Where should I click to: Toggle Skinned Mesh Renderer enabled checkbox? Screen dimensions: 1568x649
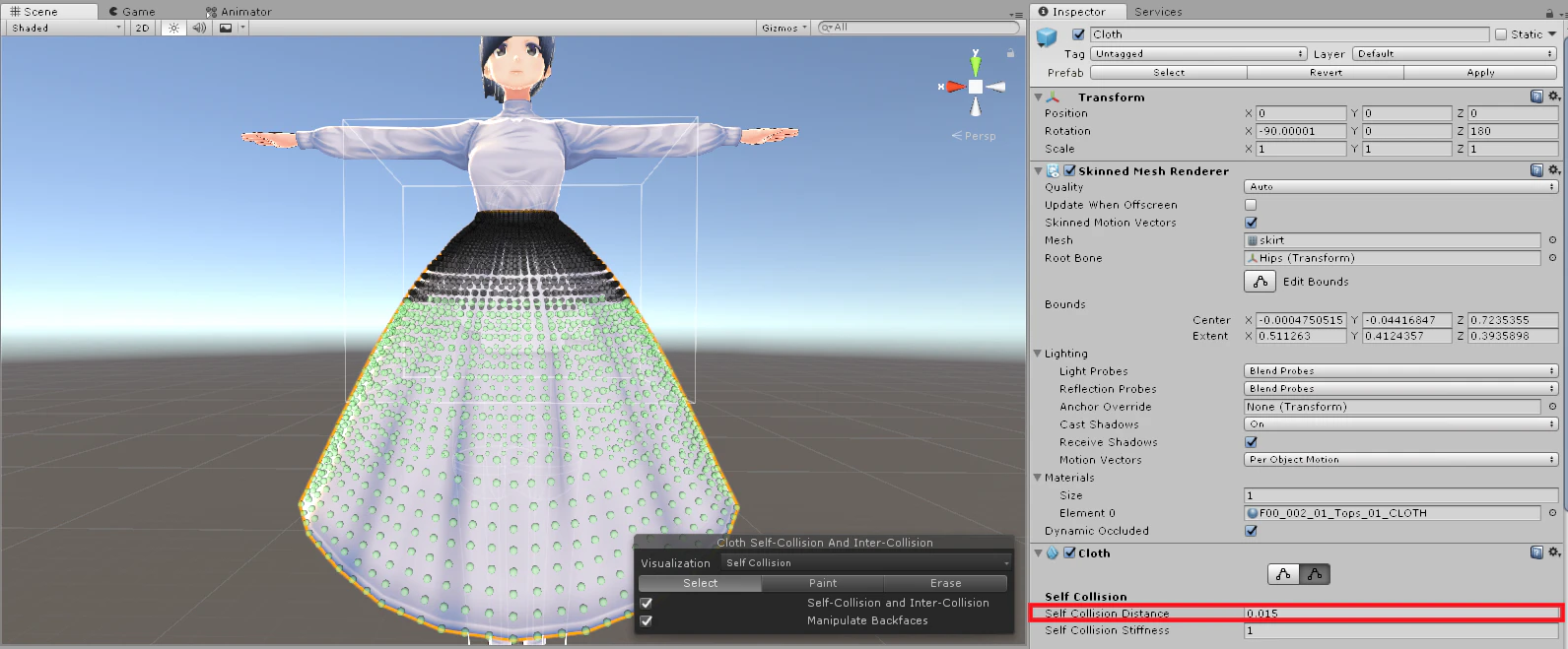[1069, 170]
